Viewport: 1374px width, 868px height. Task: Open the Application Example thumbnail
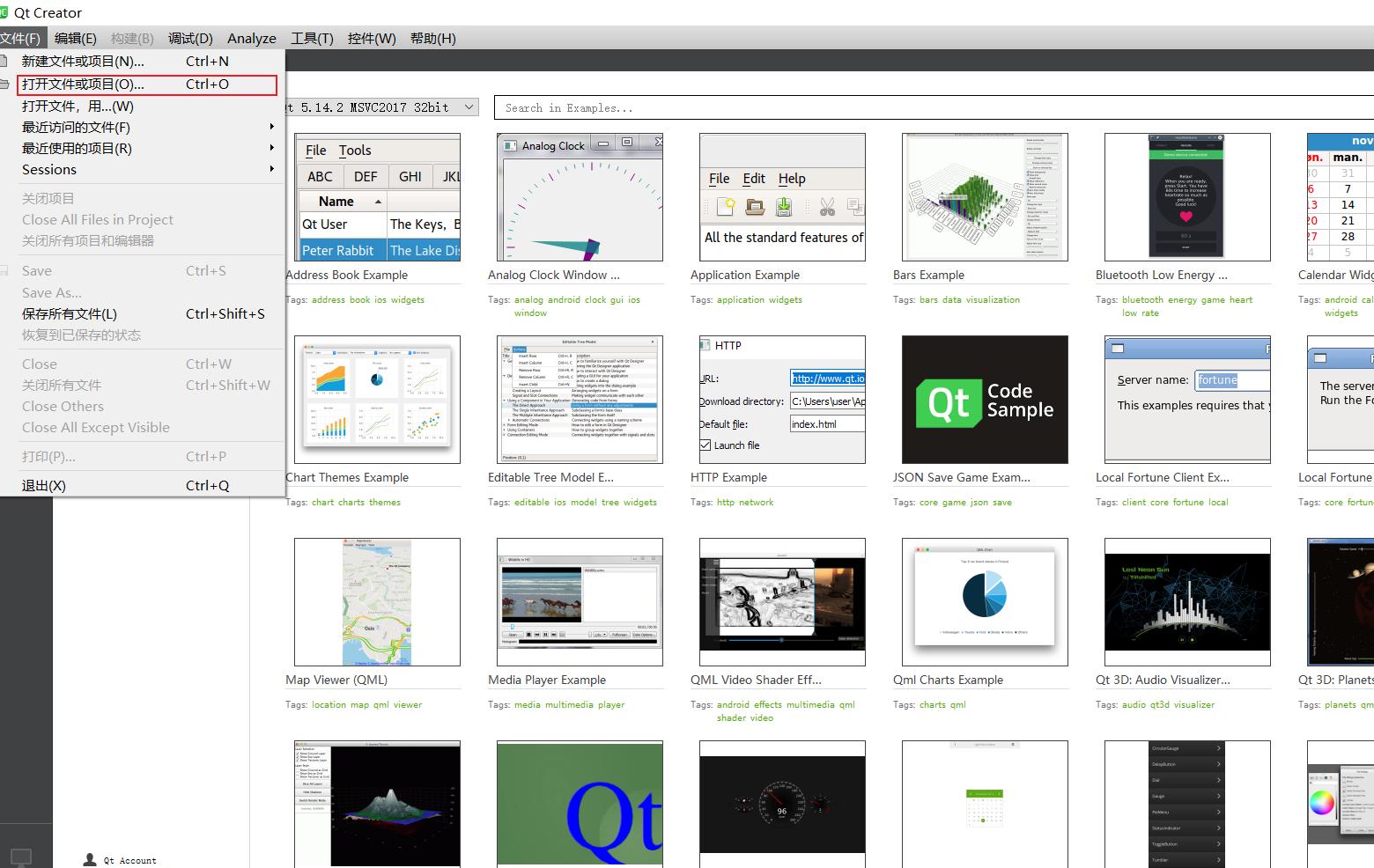tap(782, 197)
